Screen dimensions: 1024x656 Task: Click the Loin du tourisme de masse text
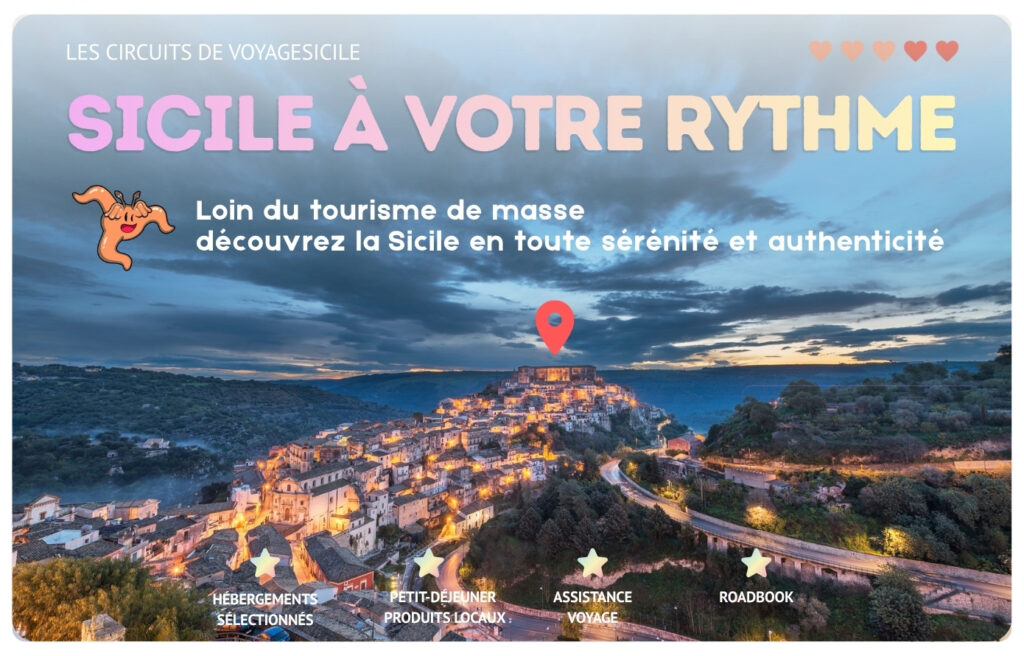click(x=390, y=211)
